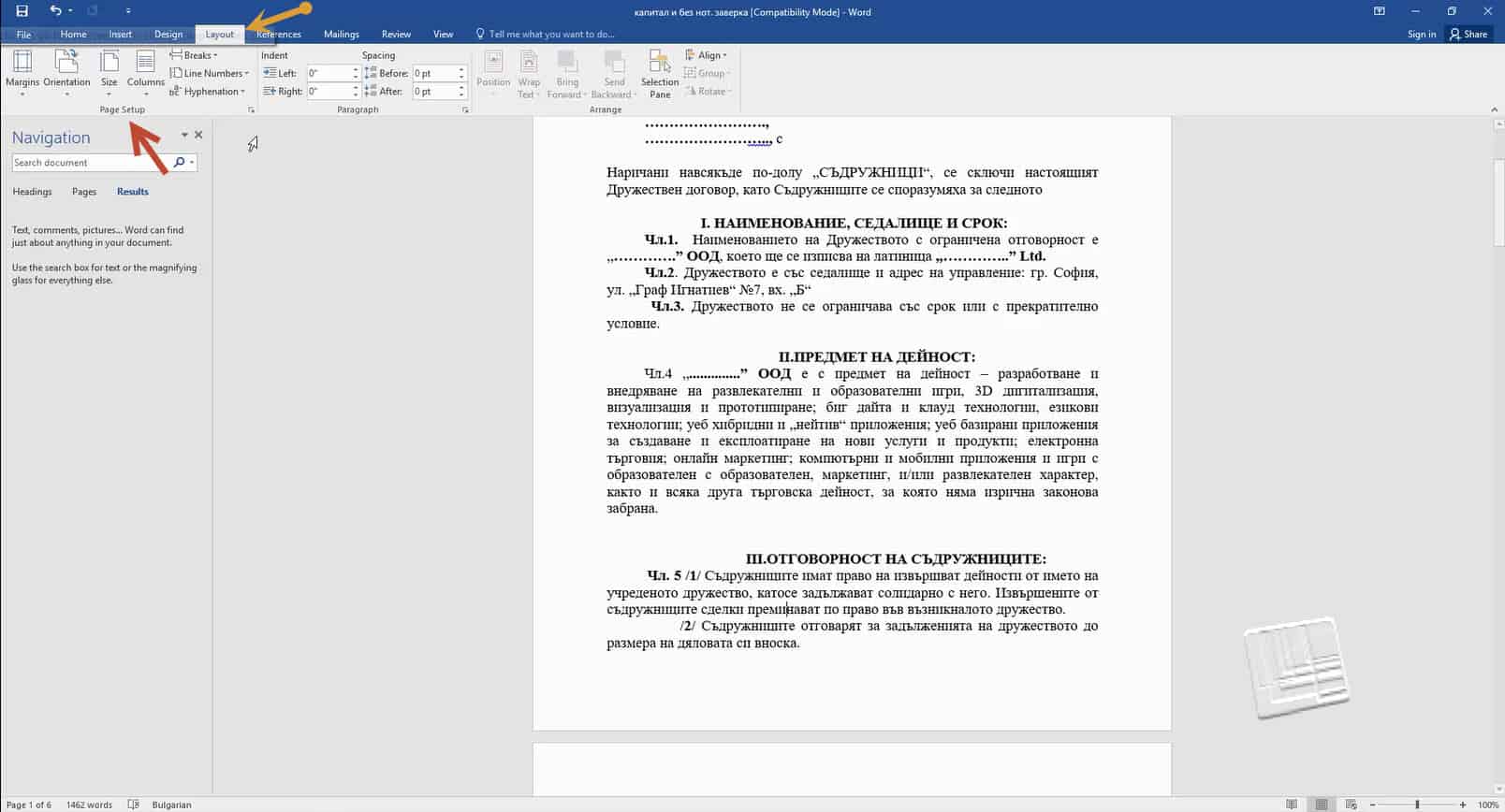Open search options dropdown arrow
This screenshot has width=1505, height=812.
192,163
